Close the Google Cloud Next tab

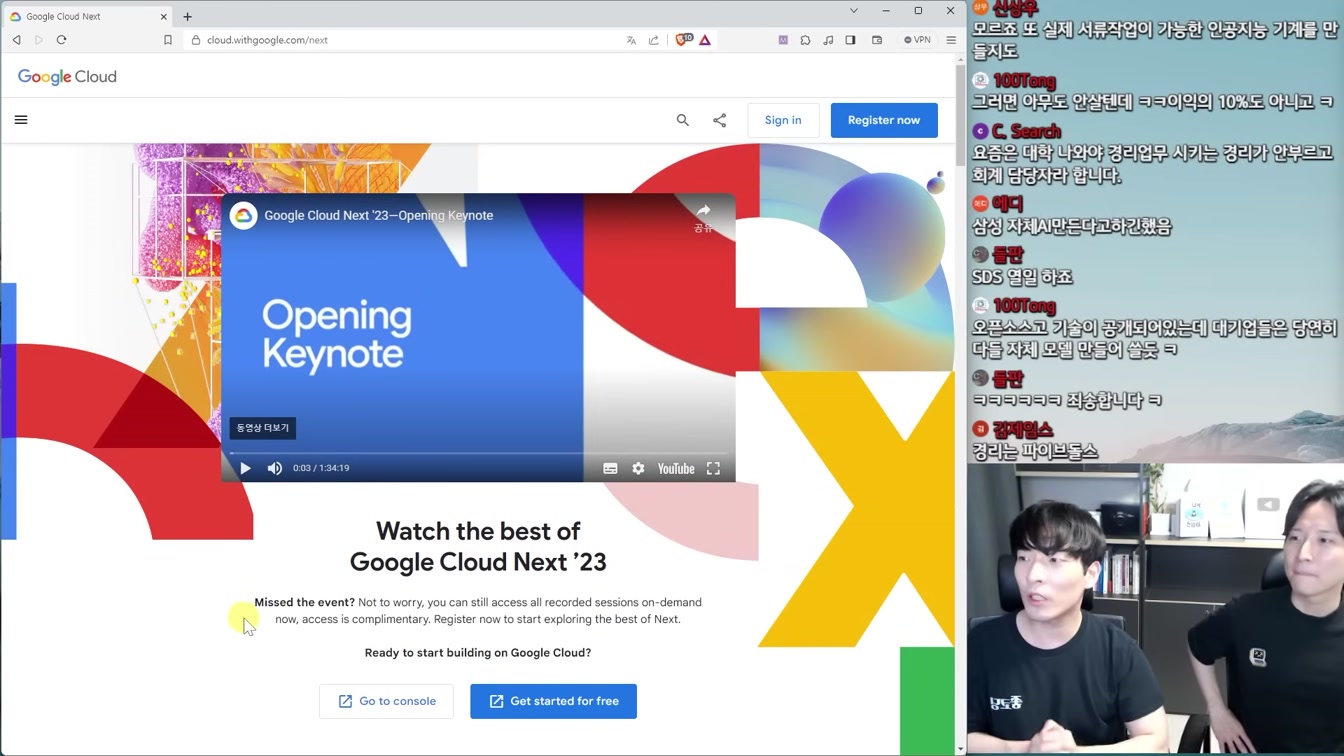[x=164, y=16]
